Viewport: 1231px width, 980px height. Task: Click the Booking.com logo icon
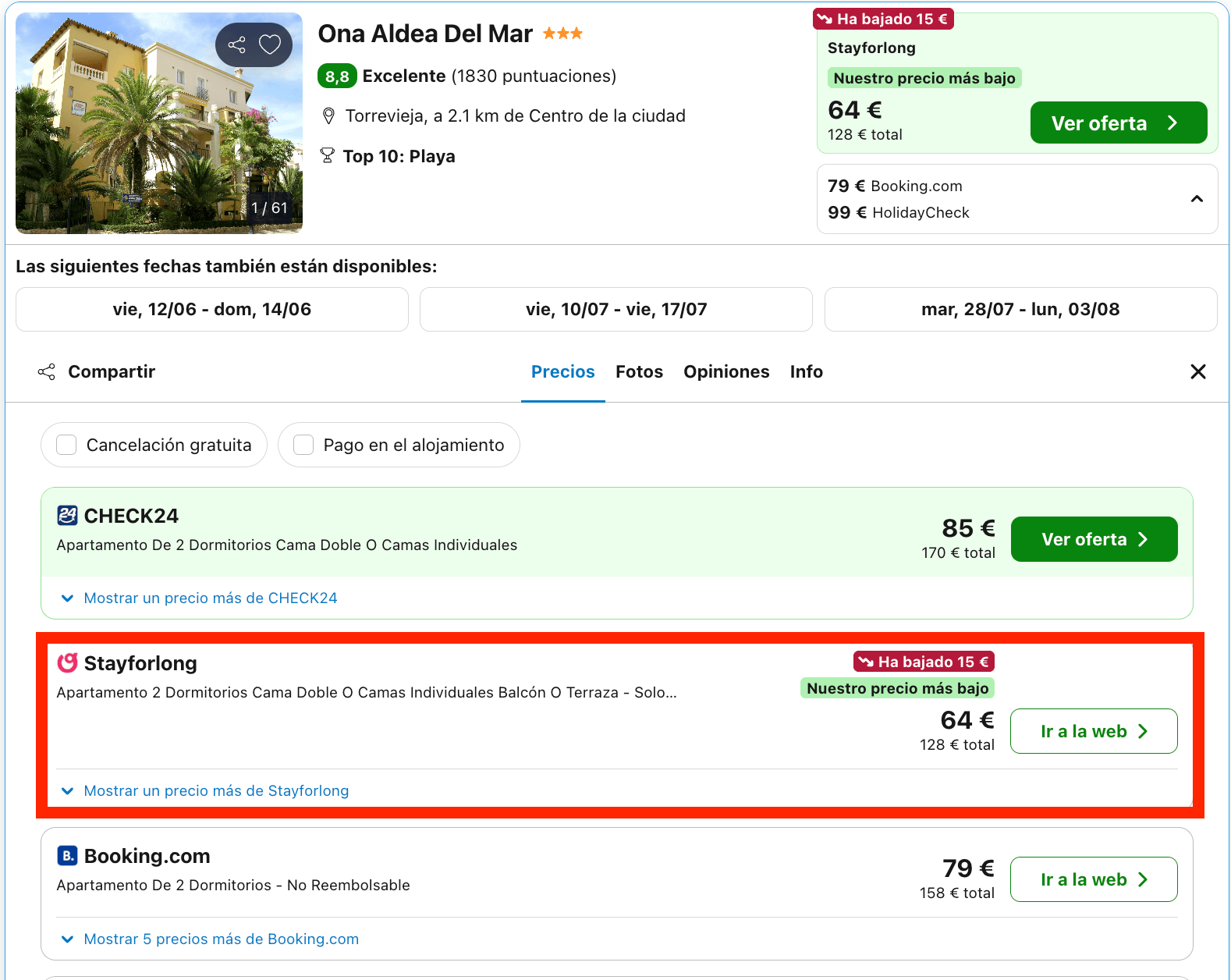click(67, 856)
